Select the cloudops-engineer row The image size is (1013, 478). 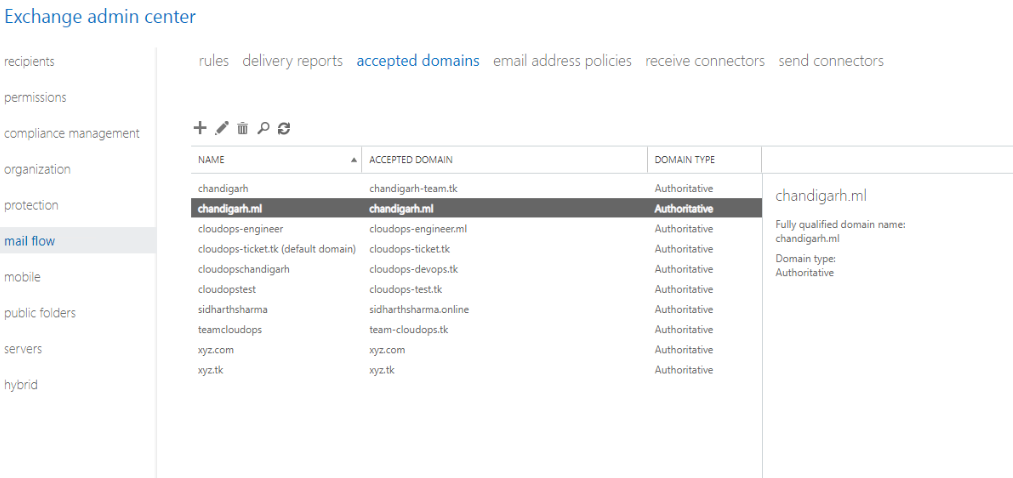[x=476, y=229]
